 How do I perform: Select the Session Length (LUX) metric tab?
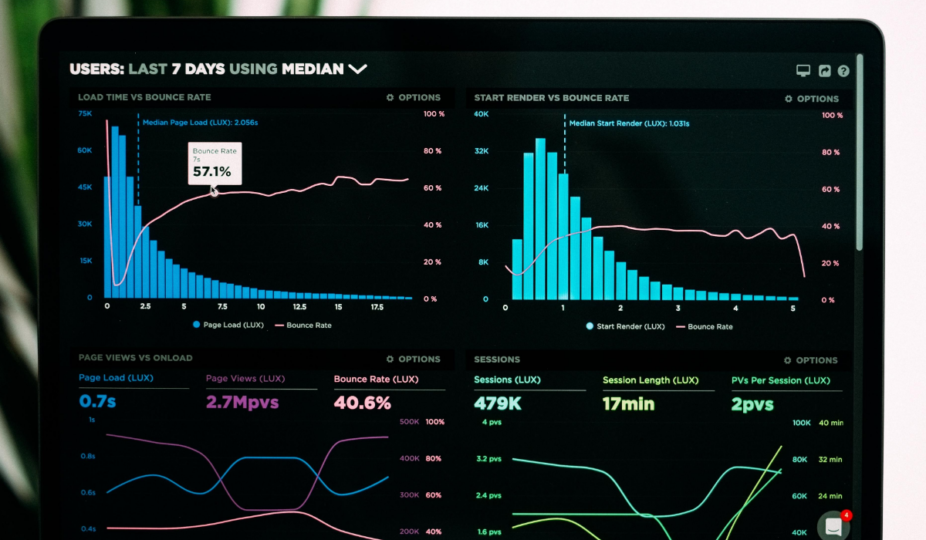[x=650, y=381]
